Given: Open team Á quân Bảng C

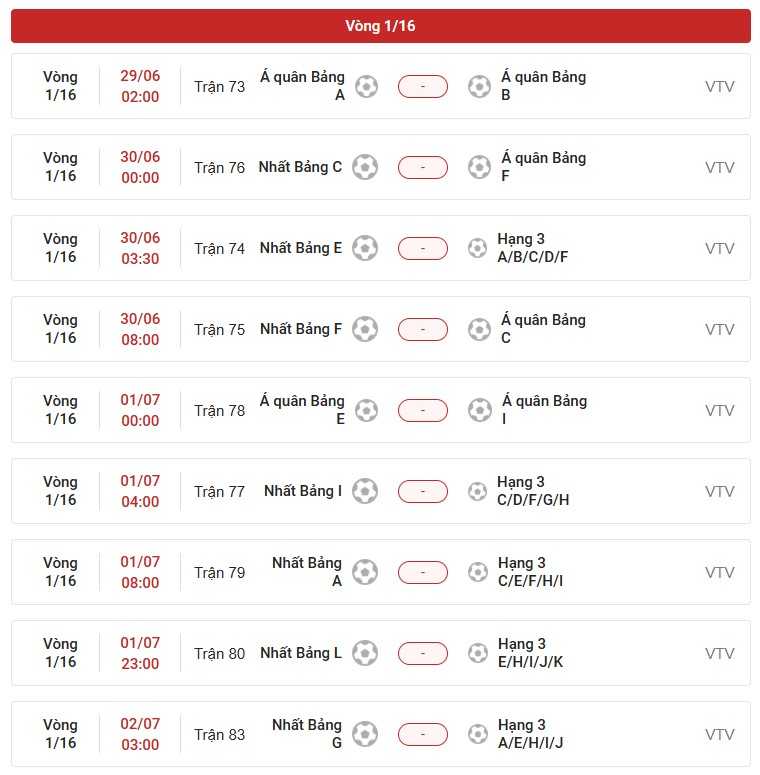Looking at the screenshot, I should pyautogui.click(x=543, y=329).
